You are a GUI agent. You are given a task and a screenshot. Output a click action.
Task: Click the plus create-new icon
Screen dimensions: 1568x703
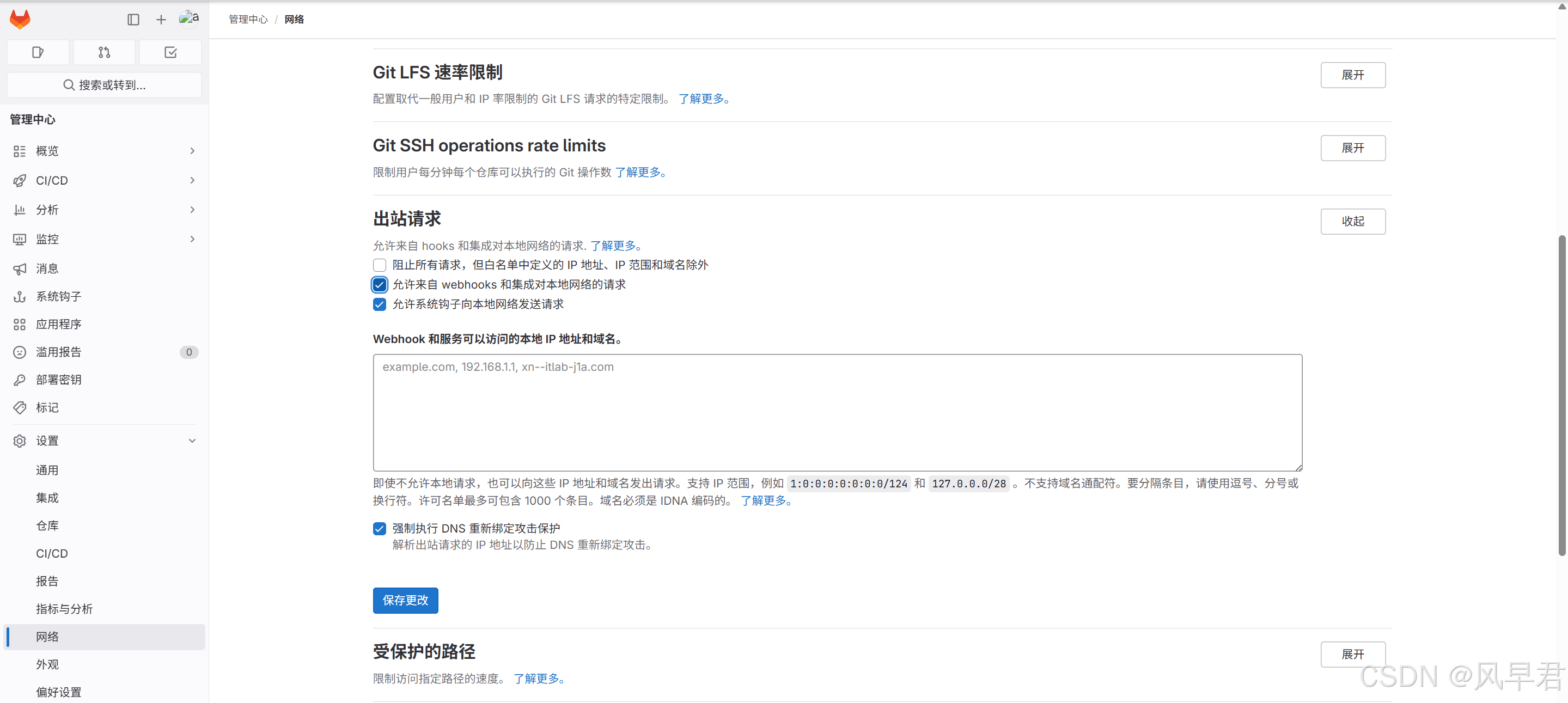tap(161, 20)
